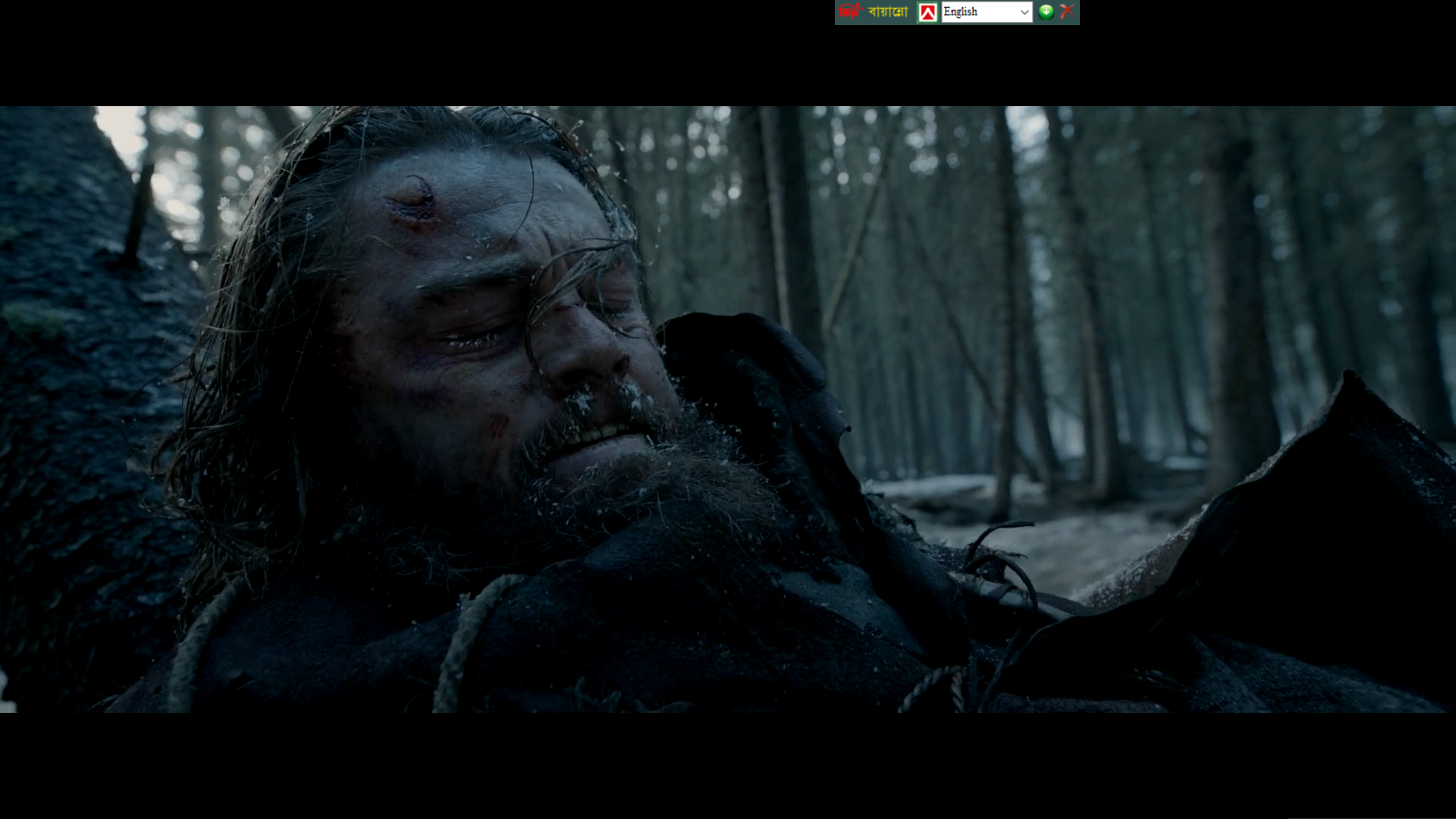Click the green down-arrow minimize button

point(1046,11)
